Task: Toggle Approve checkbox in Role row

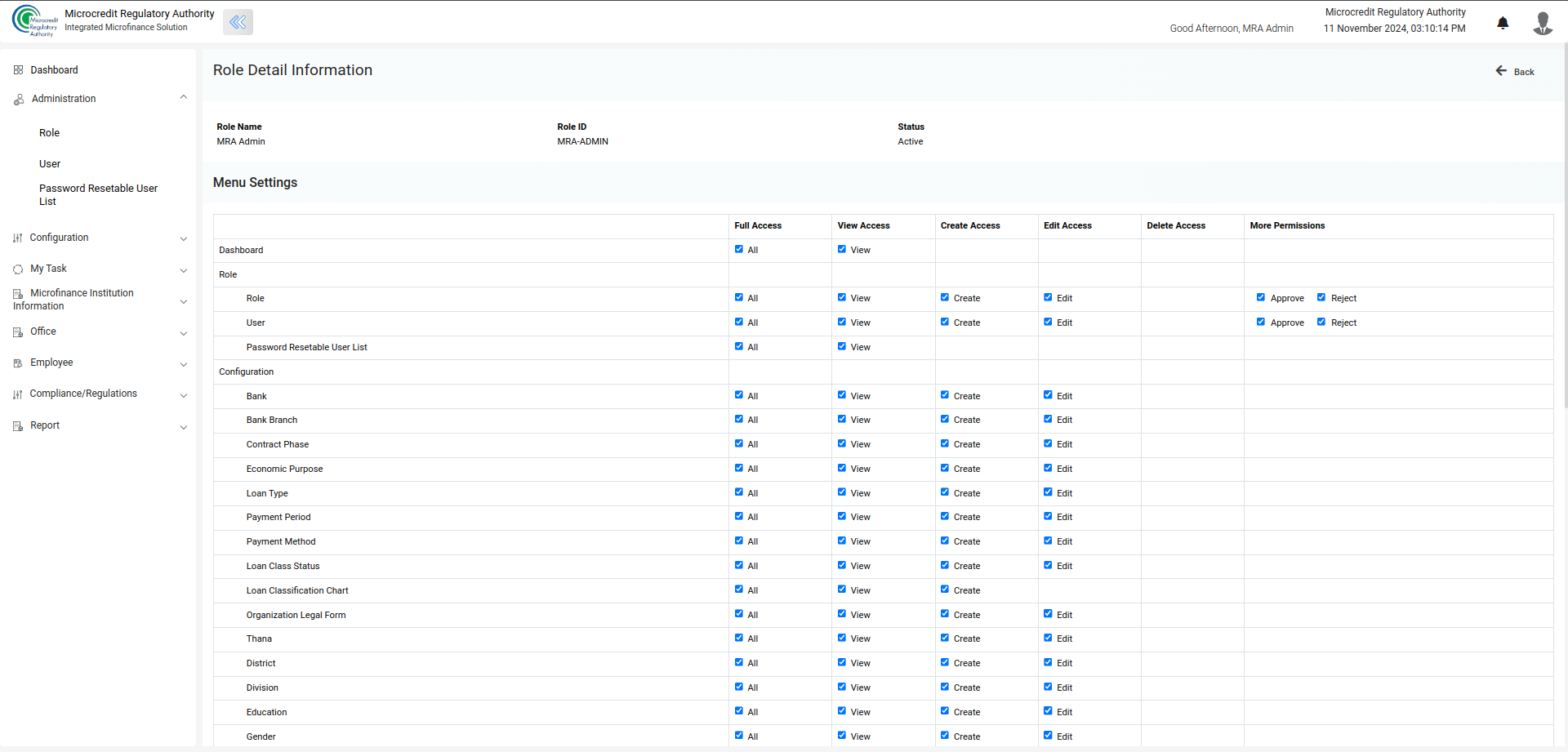Action: click(1261, 297)
